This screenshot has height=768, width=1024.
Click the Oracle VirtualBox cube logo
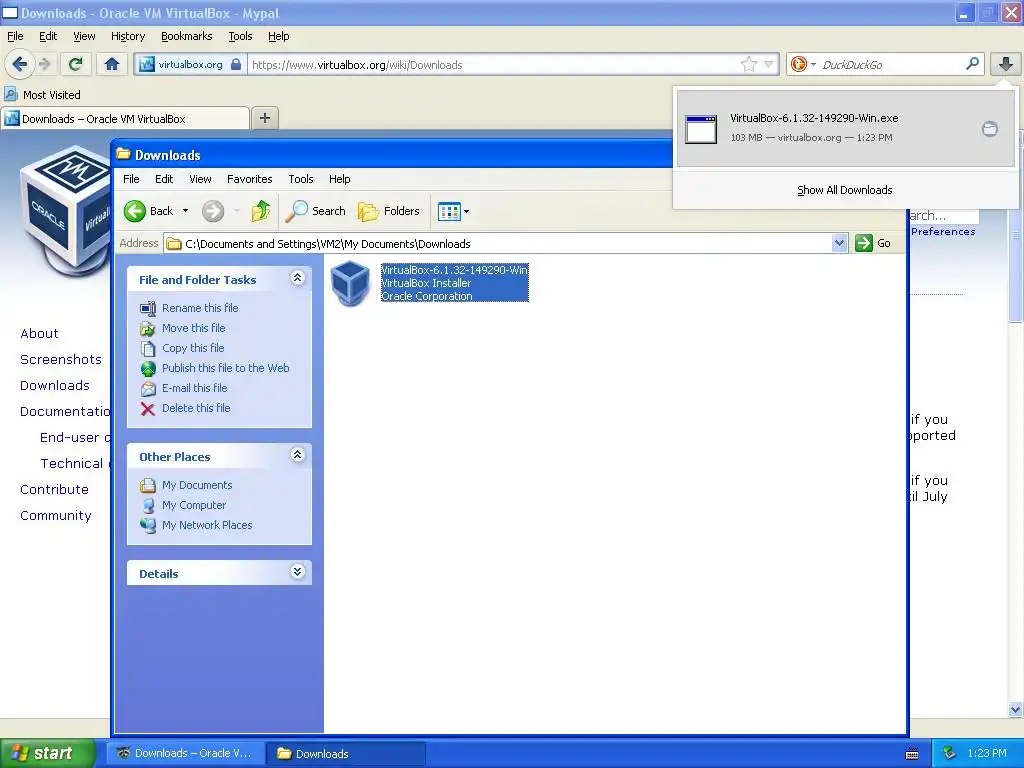[64, 209]
